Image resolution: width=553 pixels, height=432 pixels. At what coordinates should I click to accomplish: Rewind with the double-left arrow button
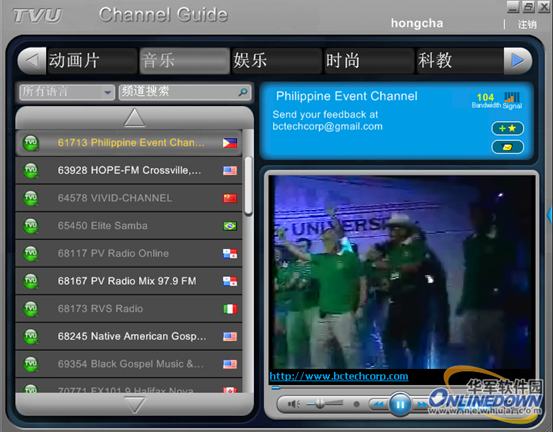click(x=378, y=404)
